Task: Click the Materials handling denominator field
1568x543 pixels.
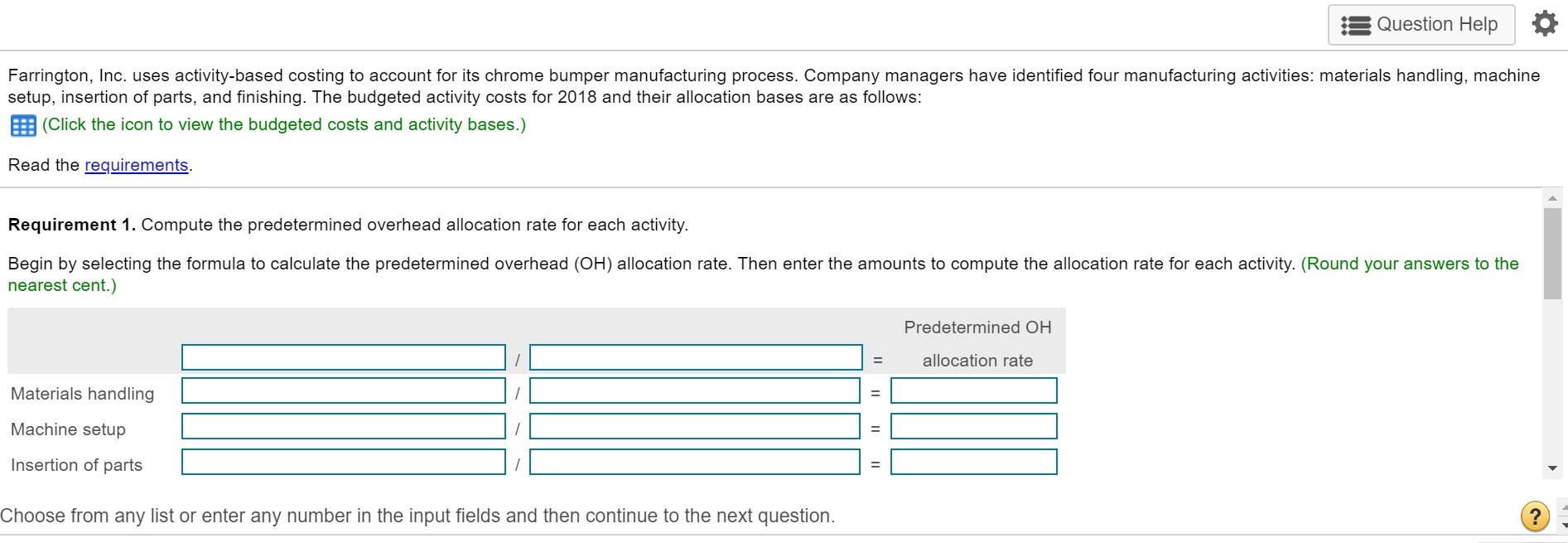Action: [x=696, y=390]
